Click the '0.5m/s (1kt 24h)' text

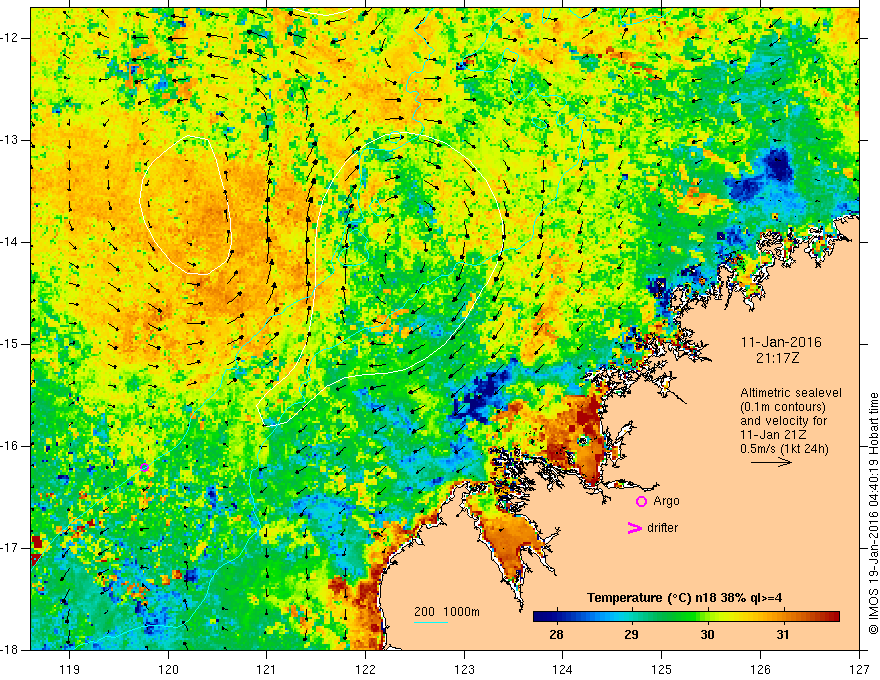(784, 449)
